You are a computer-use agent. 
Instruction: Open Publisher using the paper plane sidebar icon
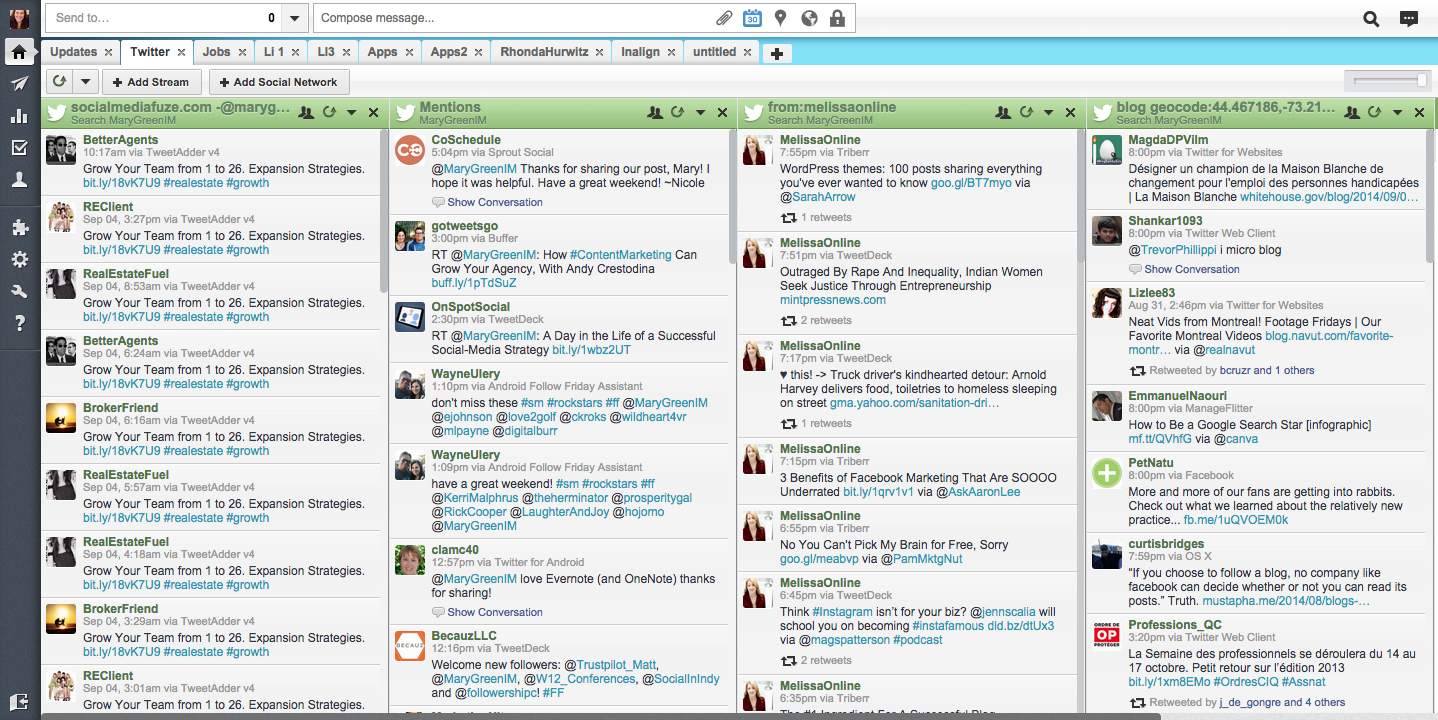click(x=19, y=84)
